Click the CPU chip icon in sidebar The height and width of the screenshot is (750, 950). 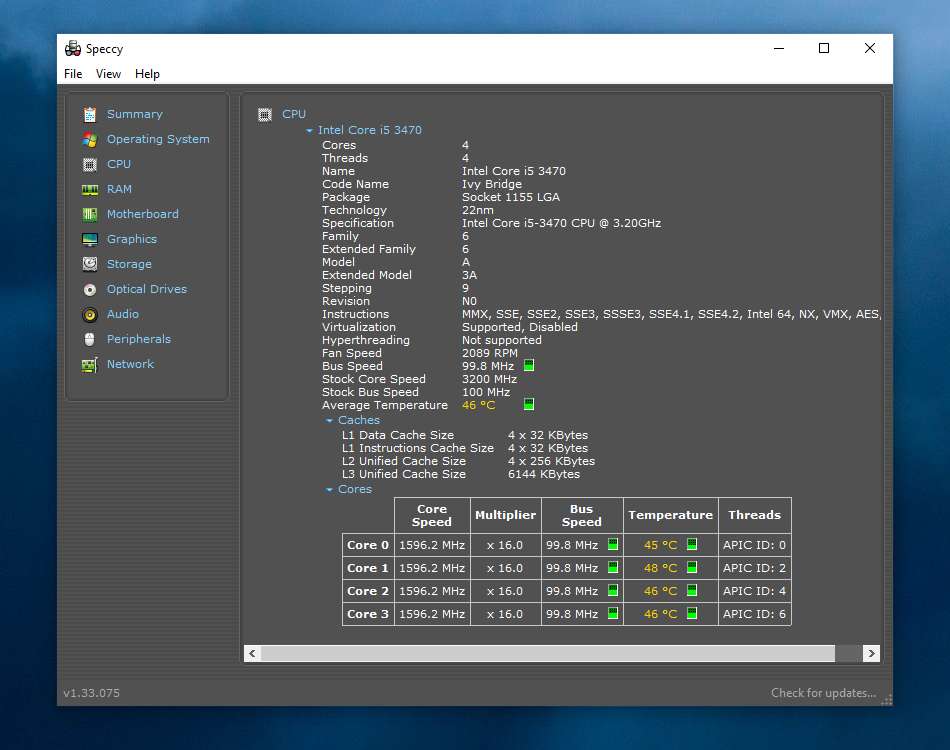(90, 164)
